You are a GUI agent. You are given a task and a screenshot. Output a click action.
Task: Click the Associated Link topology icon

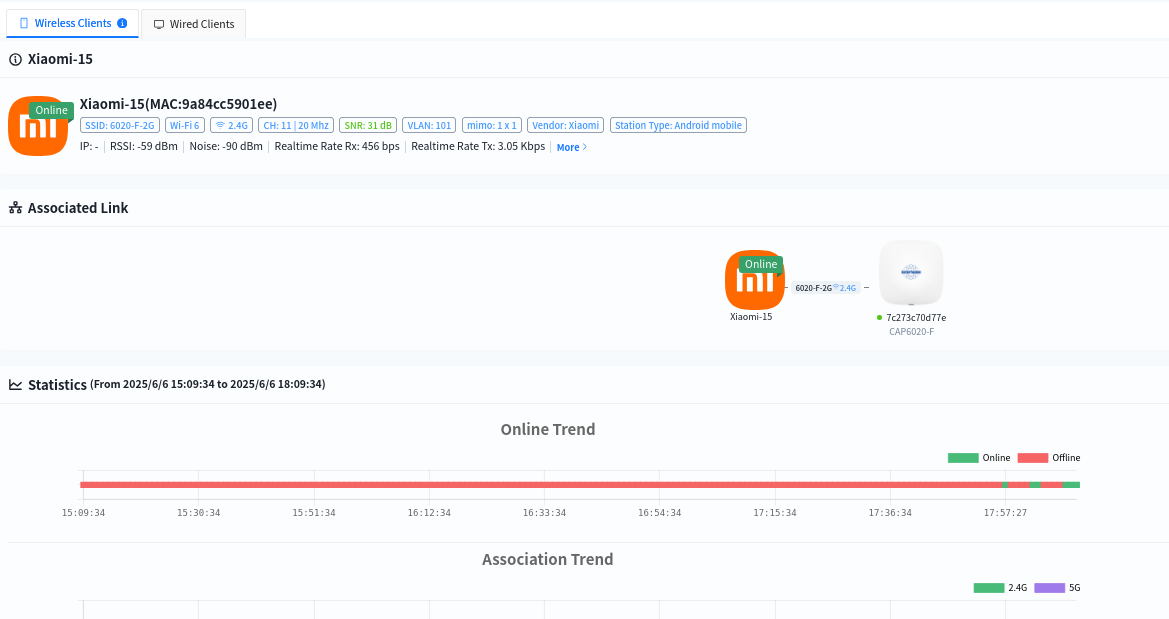(15, 208)
